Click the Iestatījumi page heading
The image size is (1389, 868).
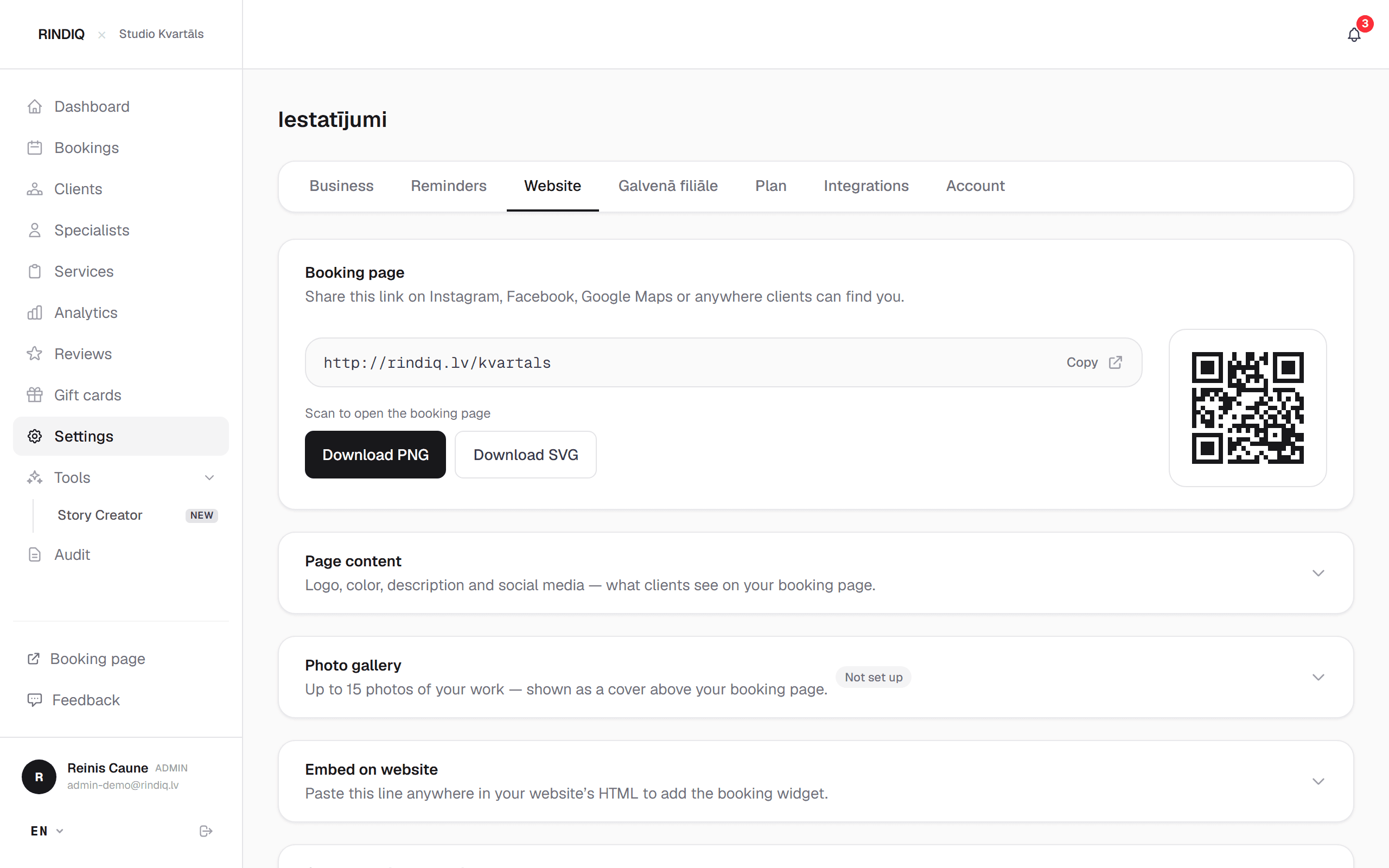click(x=332, y=119)
